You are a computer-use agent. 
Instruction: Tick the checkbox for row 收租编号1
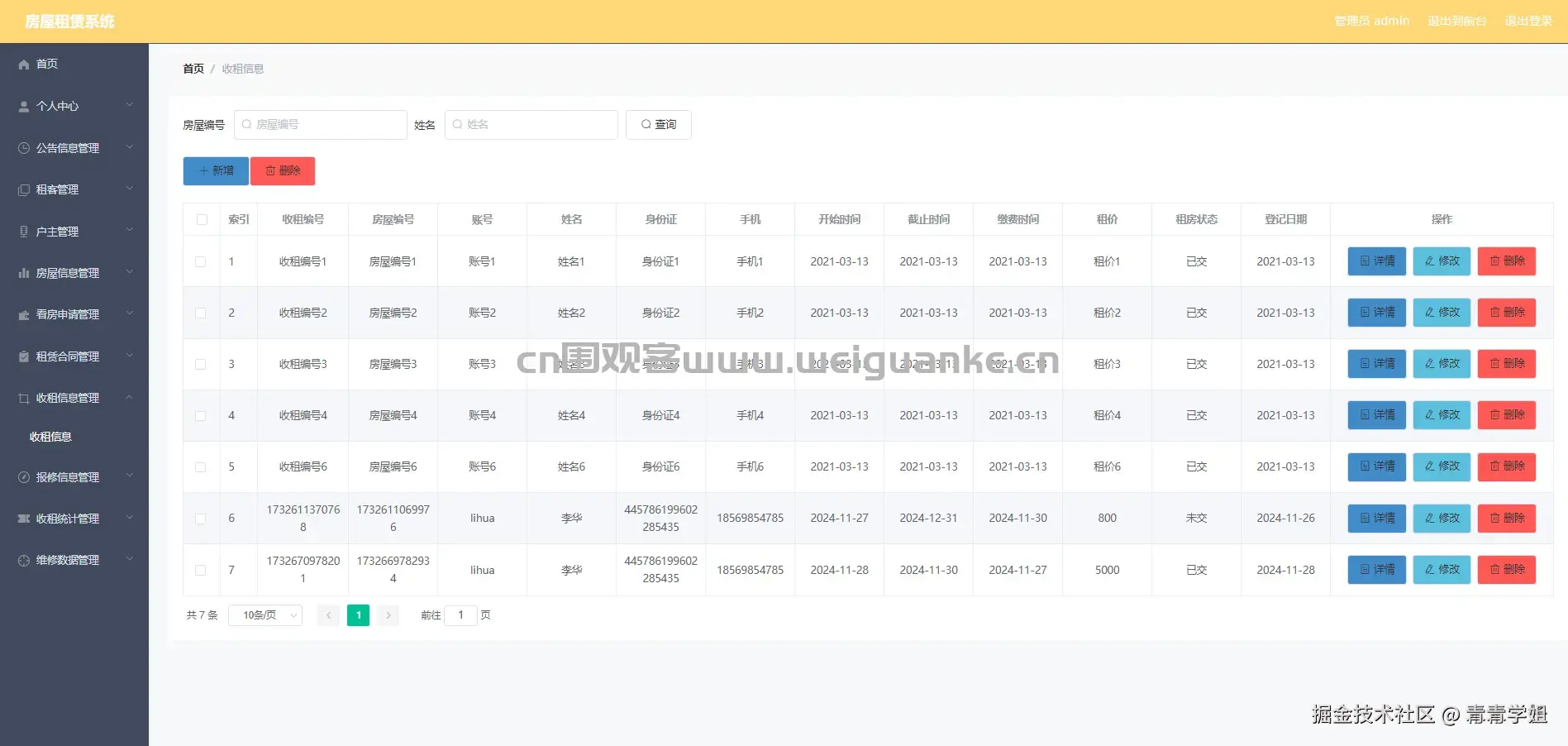(201, 261)
